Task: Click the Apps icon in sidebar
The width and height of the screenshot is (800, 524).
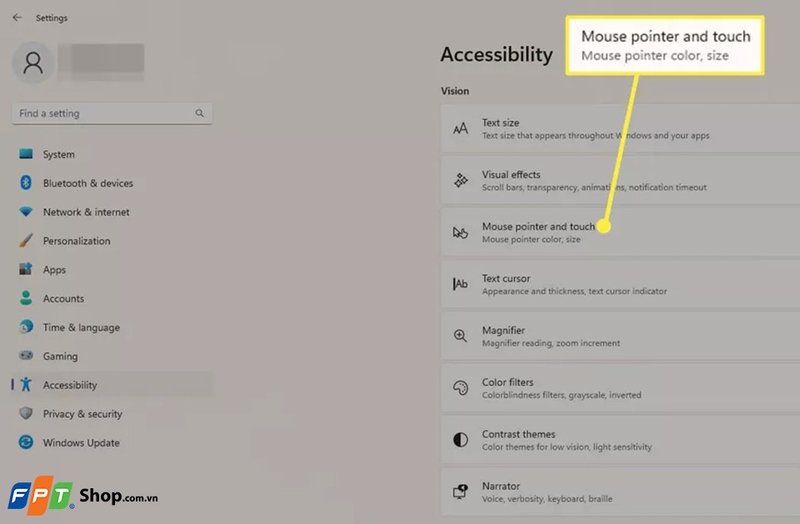Action: (x=26, y=269)
